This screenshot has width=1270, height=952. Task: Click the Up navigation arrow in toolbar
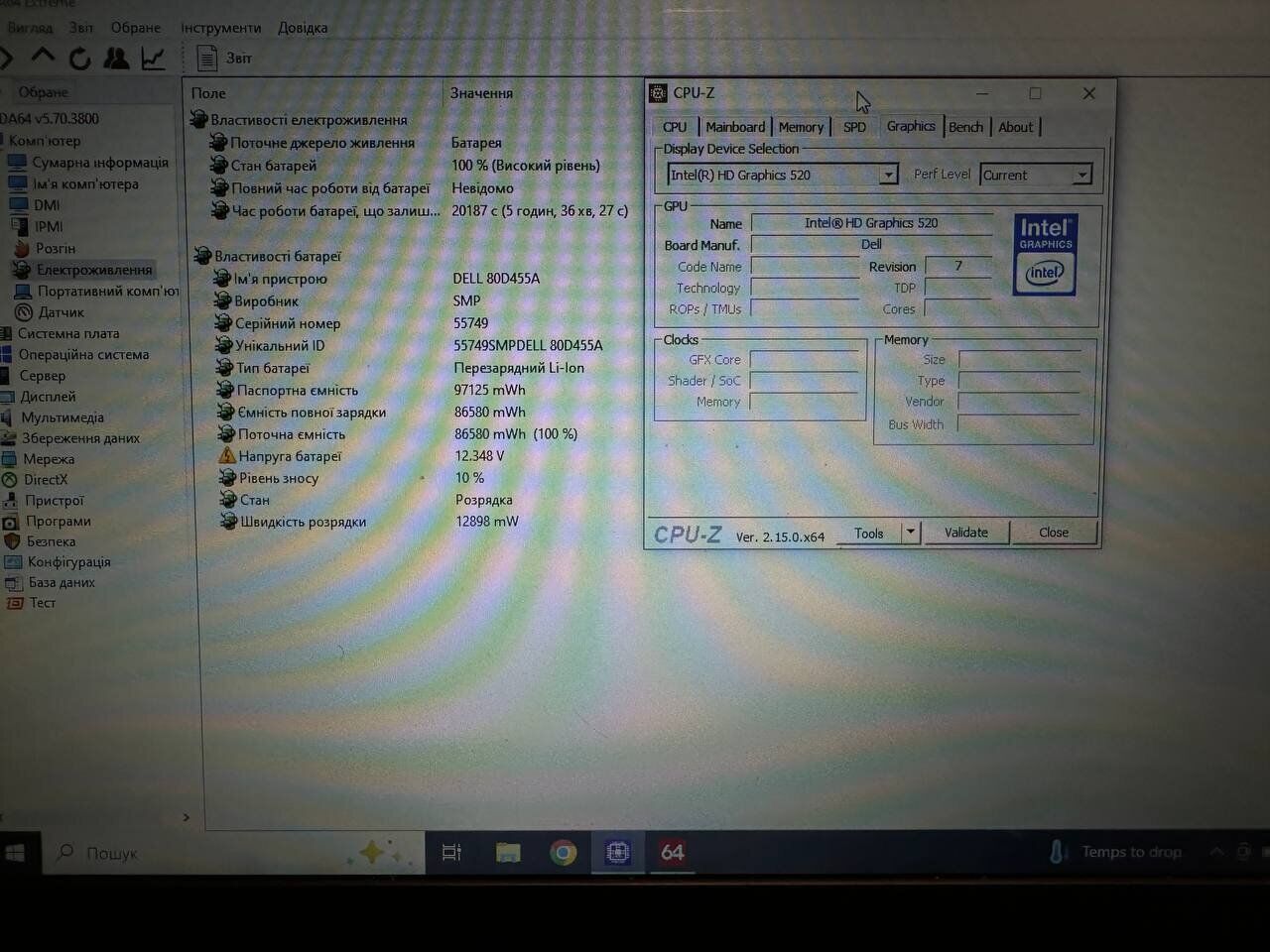pos(44,57)
